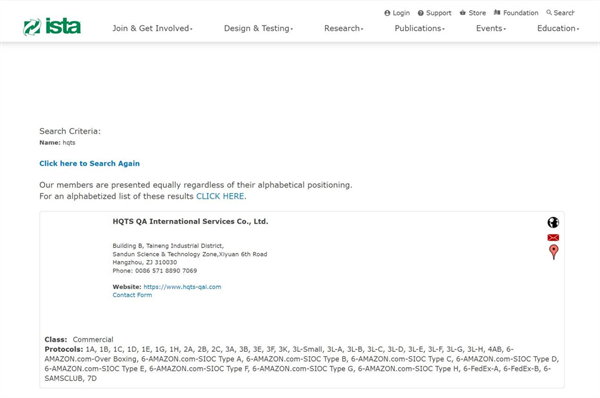600x398 pixels.
Task: Select the 'Hangzhou, ZJ 310030' address line
Action: pyautogui.click(x=145, y=263)
